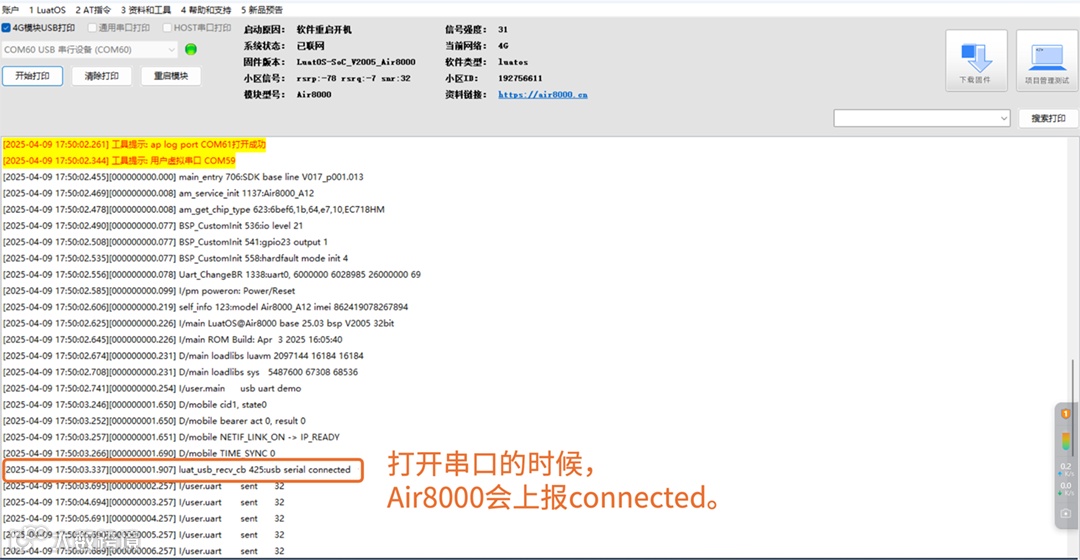
Task: Click the 开始打印 button
Action: point(32,76)
